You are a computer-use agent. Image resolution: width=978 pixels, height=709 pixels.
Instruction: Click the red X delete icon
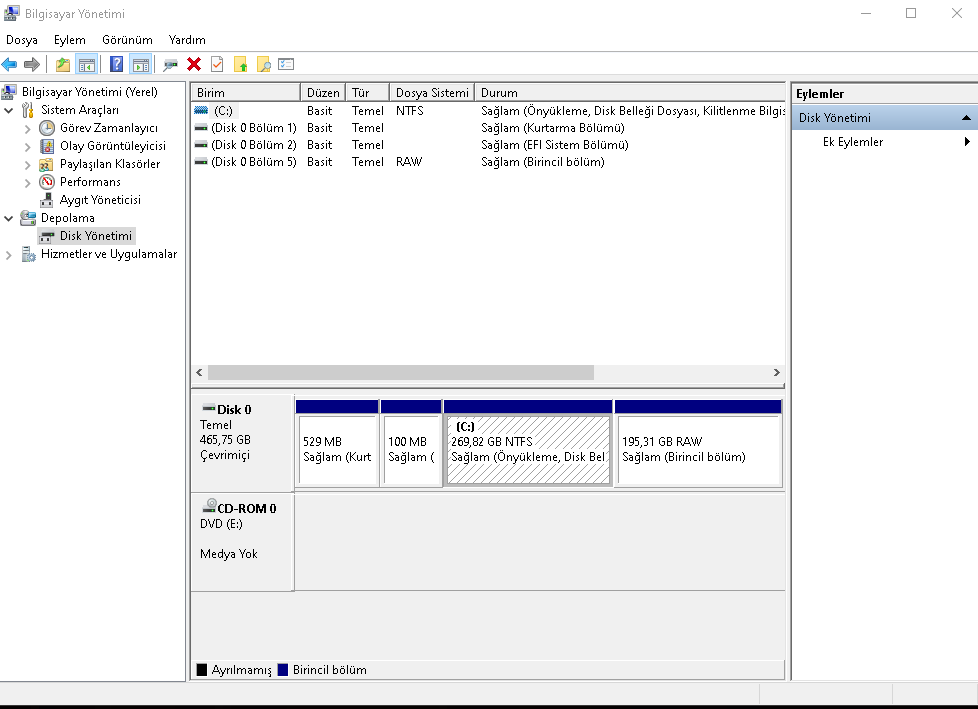tap(194, 65)
